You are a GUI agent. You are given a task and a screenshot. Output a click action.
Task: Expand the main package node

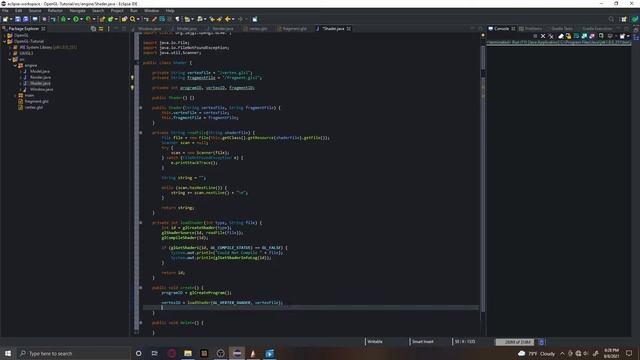pyautogui.click(x=15, y=95)
